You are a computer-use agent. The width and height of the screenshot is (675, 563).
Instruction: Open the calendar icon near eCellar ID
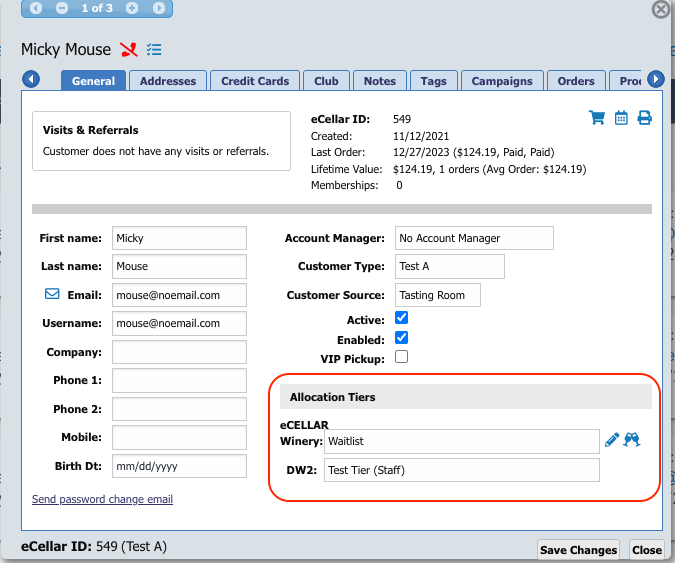[621, 118]
